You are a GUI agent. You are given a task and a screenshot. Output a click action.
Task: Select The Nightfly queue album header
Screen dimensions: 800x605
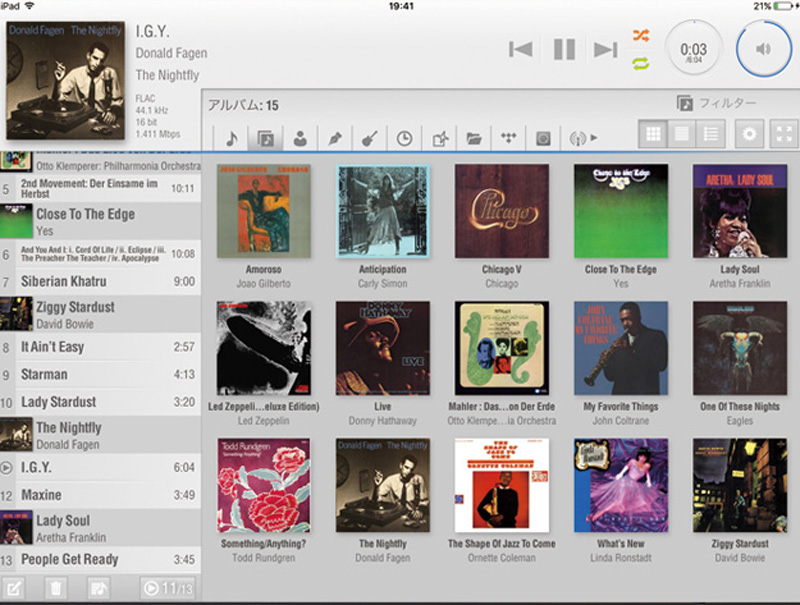101,435
